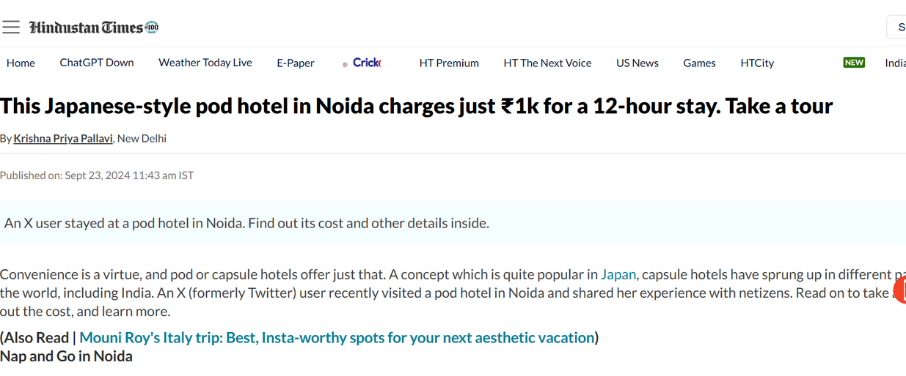Click the Hindustan Times logo
Image resolution: width=906 pixels, height=376 pixels.
tap(94, 27)
